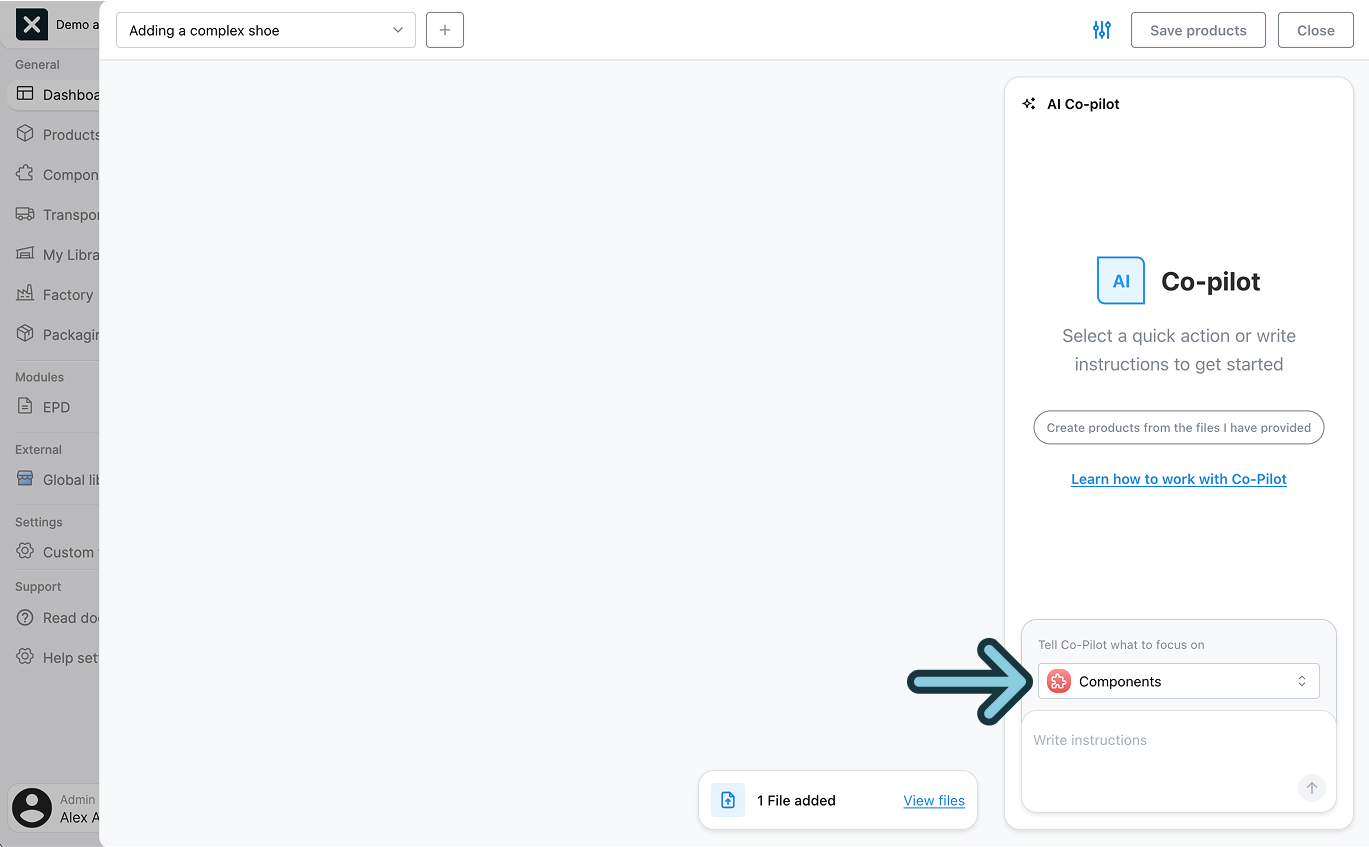Viewport: 1369px width, 847px height.
Task: Open the Factory chart icon
Action: [23, 294]
